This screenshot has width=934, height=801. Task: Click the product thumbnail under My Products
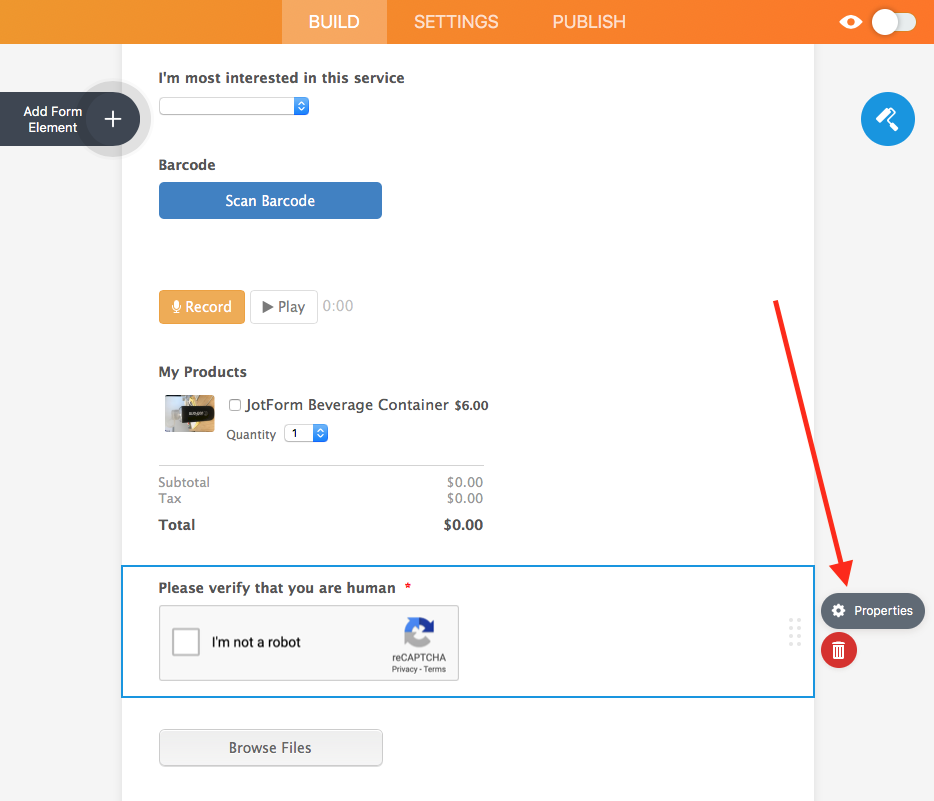coord(189,413)
